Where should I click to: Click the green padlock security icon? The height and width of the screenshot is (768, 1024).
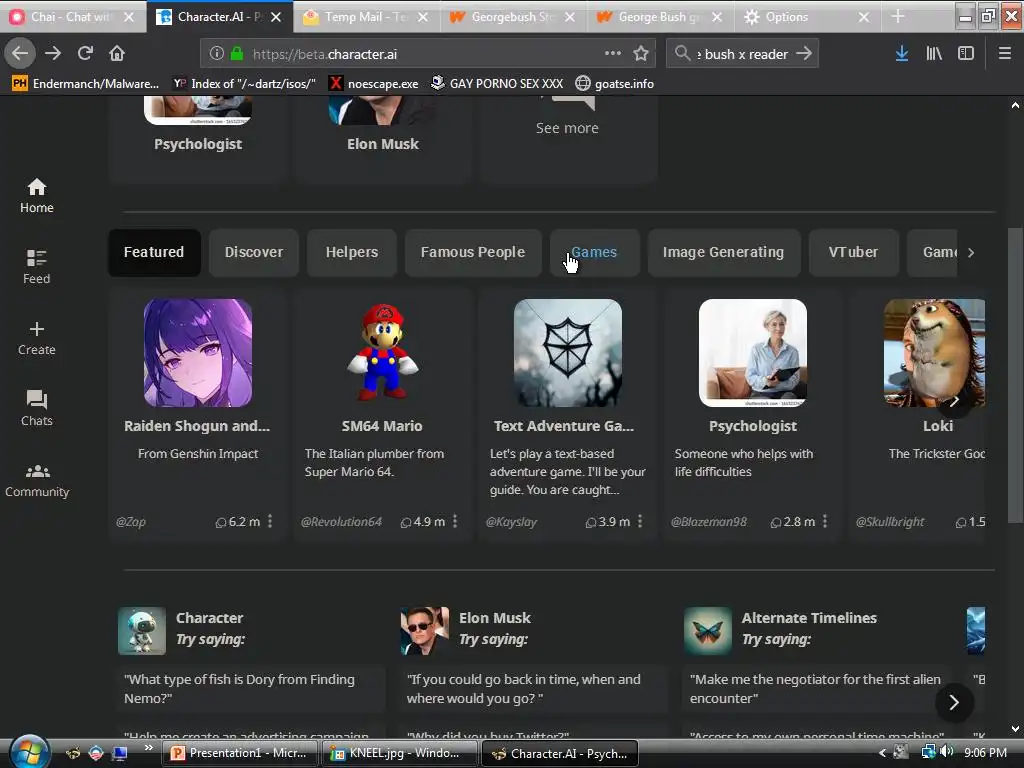pos(236,54)
